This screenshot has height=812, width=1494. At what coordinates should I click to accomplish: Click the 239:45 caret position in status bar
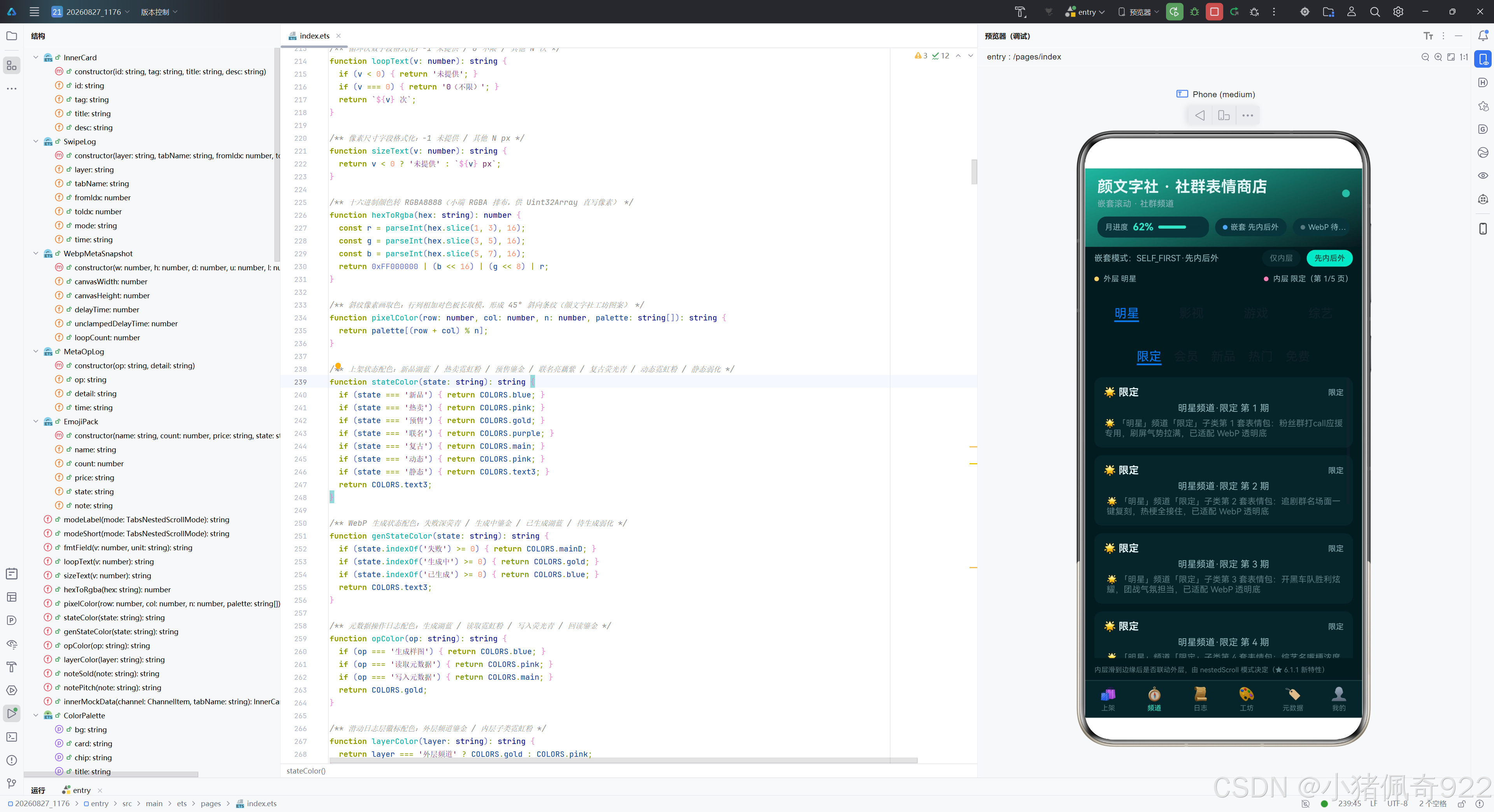coord(1349,803)
